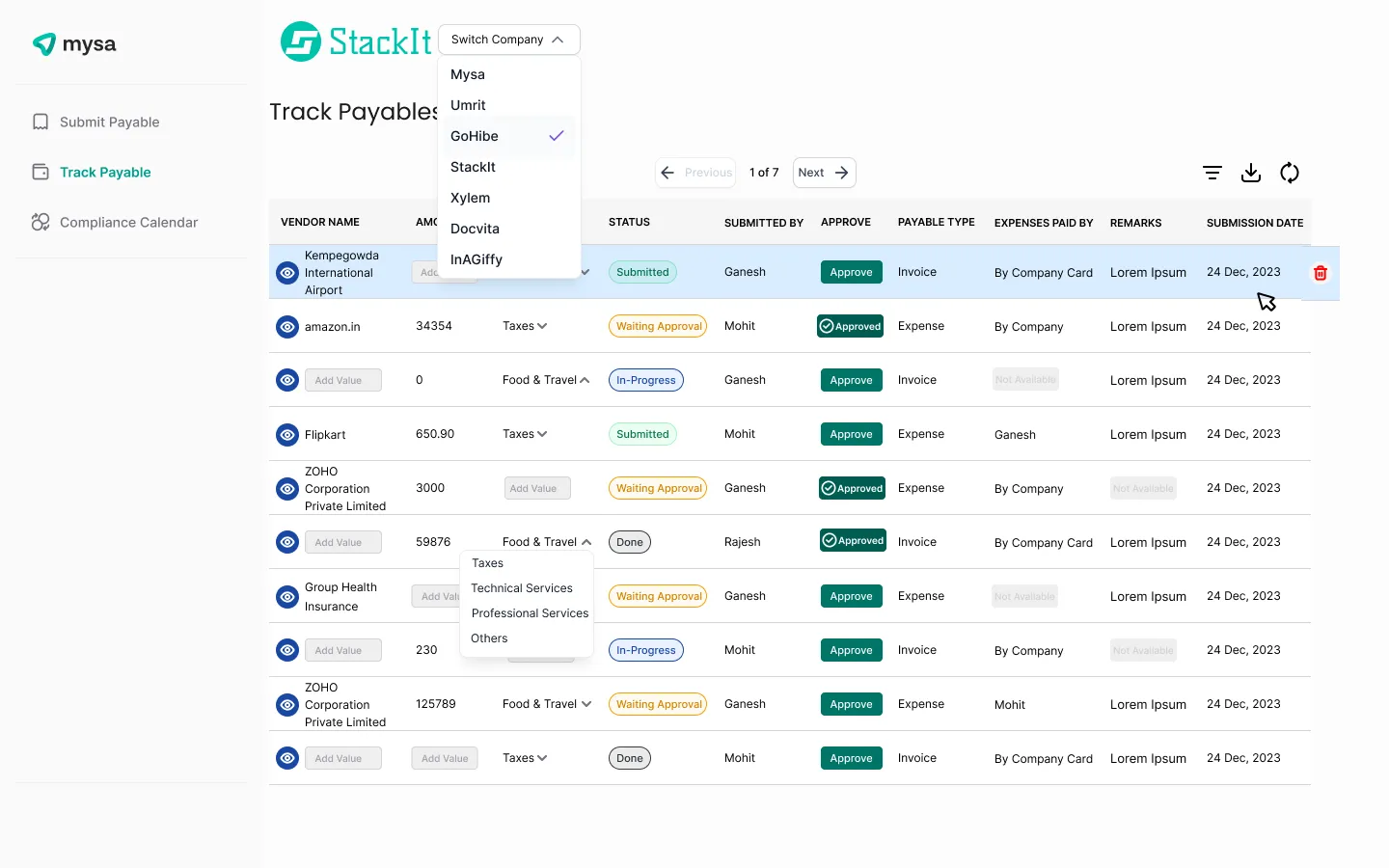Image resolution: width=1389 pixels, height=868 pixels.
Task: Toggle eye icon in the bottom table row
Action: point(287,758)
